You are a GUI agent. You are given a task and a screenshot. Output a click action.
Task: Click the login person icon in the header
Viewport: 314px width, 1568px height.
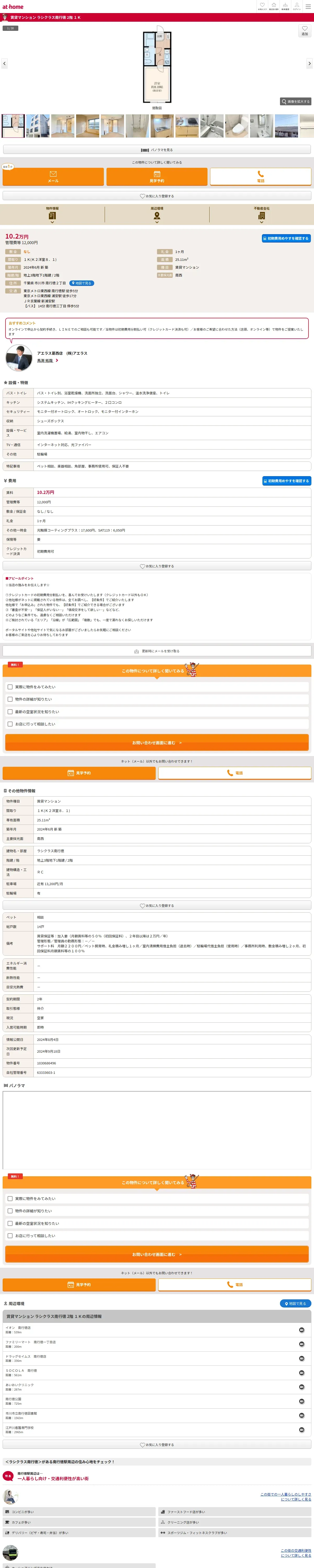pyautogui.click(x=297, y=6)
